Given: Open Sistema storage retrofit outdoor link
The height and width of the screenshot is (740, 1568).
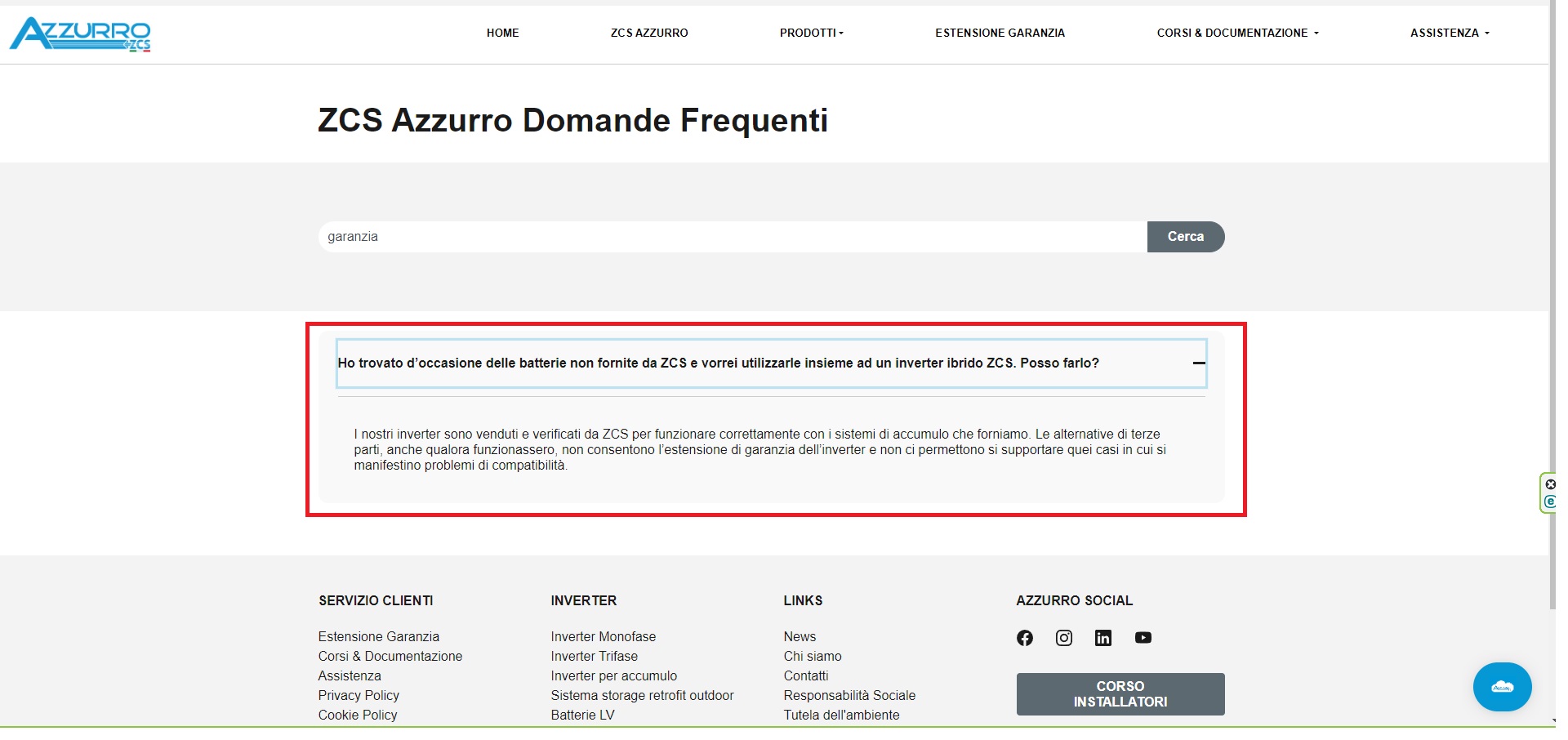Looking at the screenshot, I should pyautogui.click(x=642, y=695).
